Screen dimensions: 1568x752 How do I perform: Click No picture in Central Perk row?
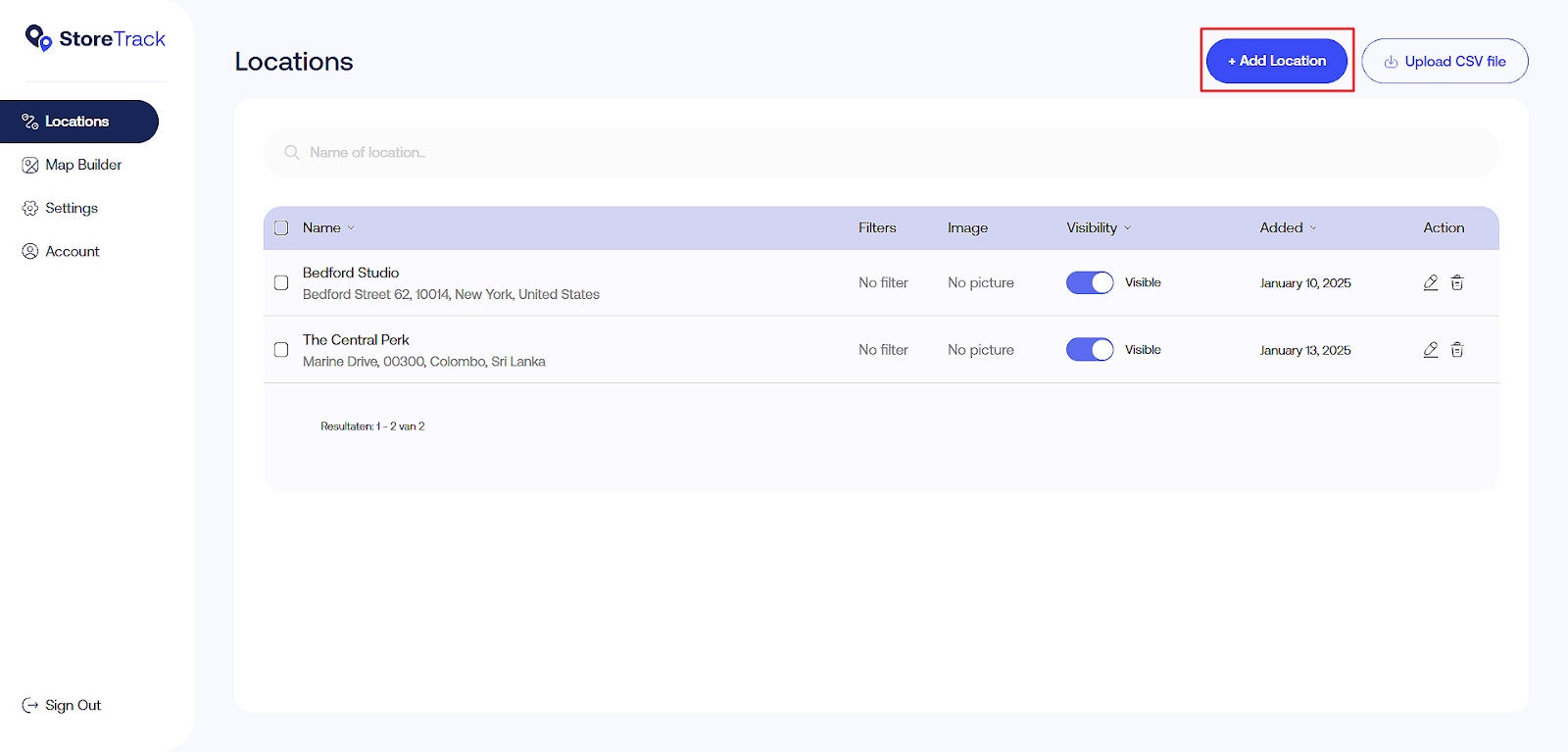[x=981, y=350]
